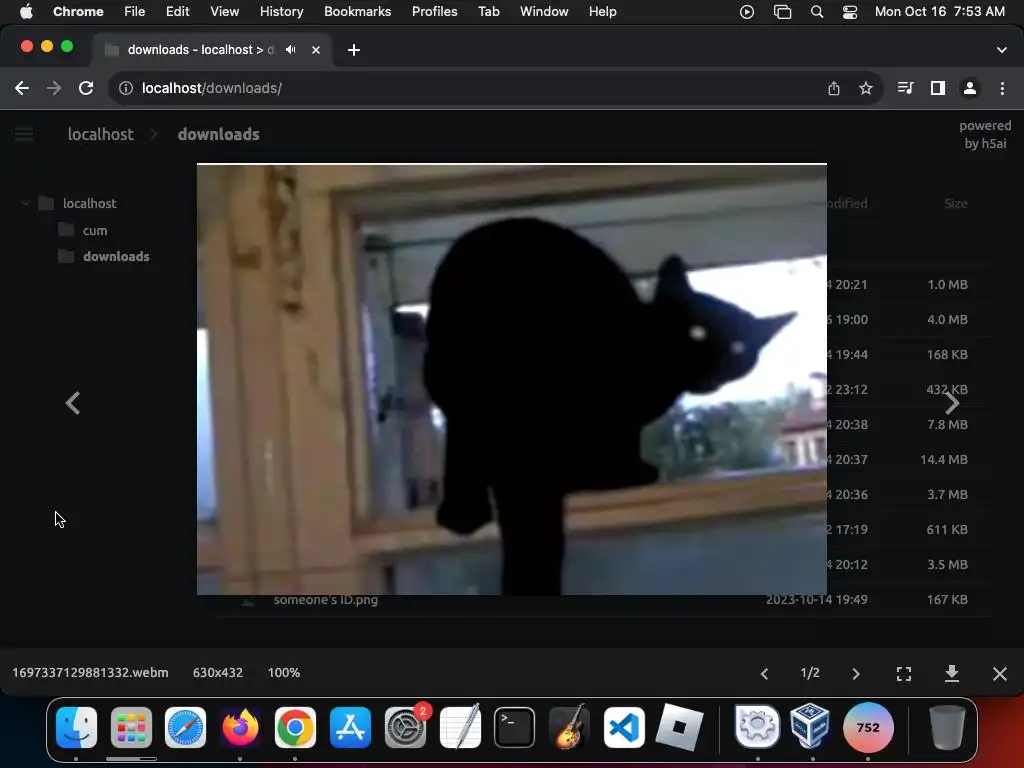Select localhost folder in tree

point(89,203)
